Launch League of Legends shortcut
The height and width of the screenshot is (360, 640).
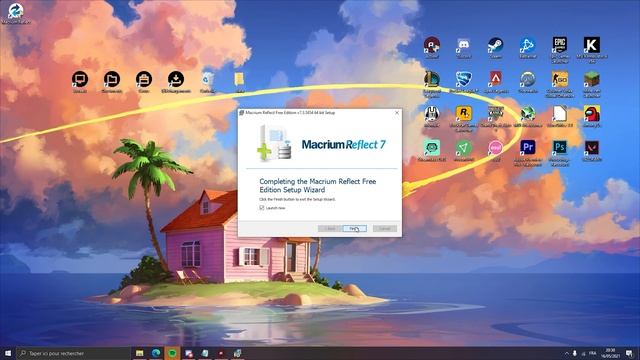coord(432,84)
